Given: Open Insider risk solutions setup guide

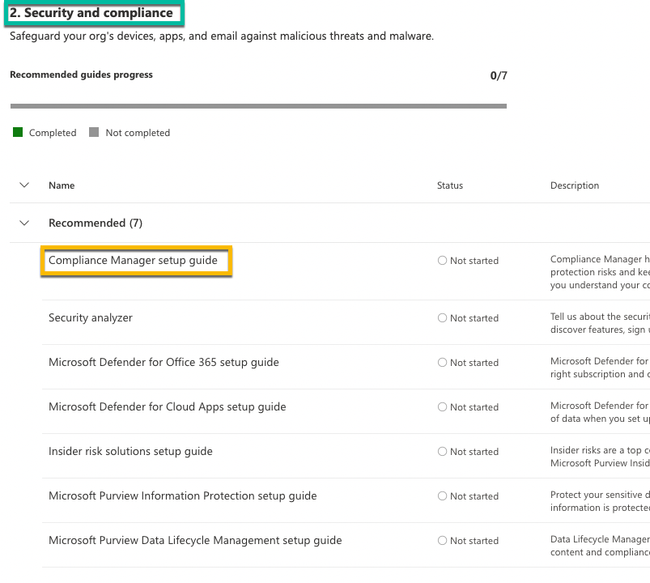Looking at the screenshot, I should (131, 451).
